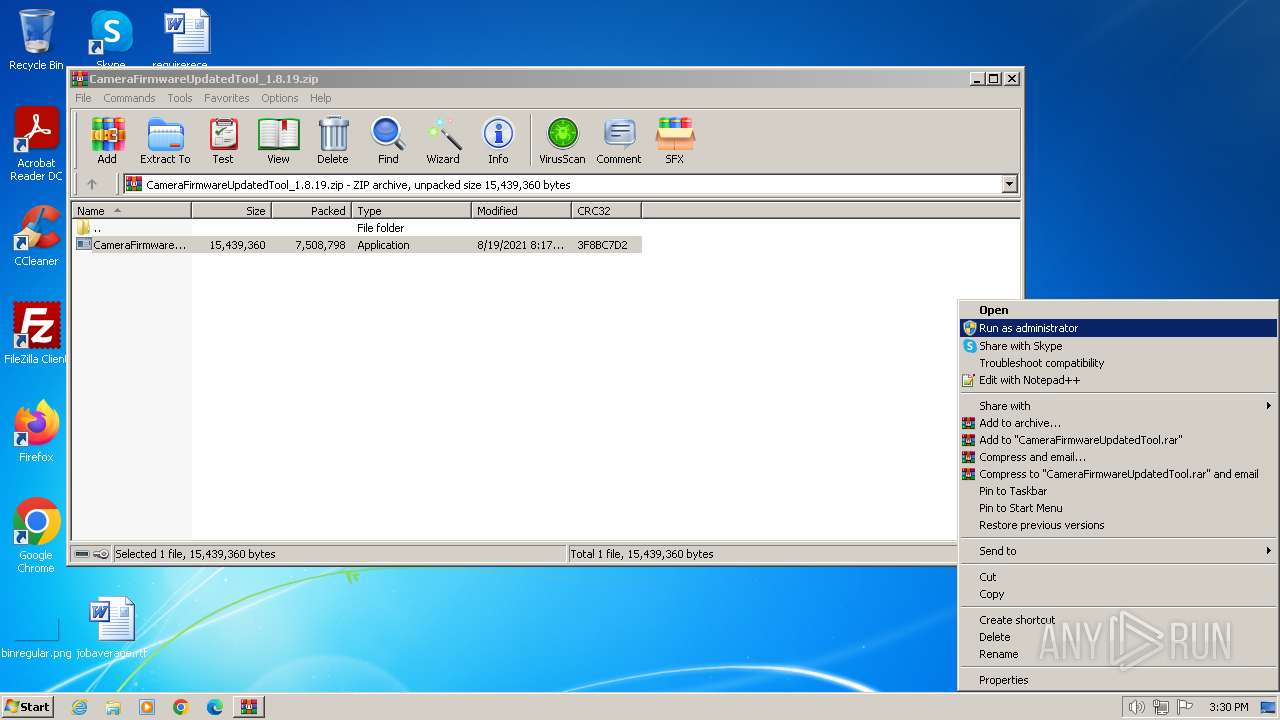Expand the Share with submenu
The height and width of the screenshot is (720, 1280).
(1118, 406)
